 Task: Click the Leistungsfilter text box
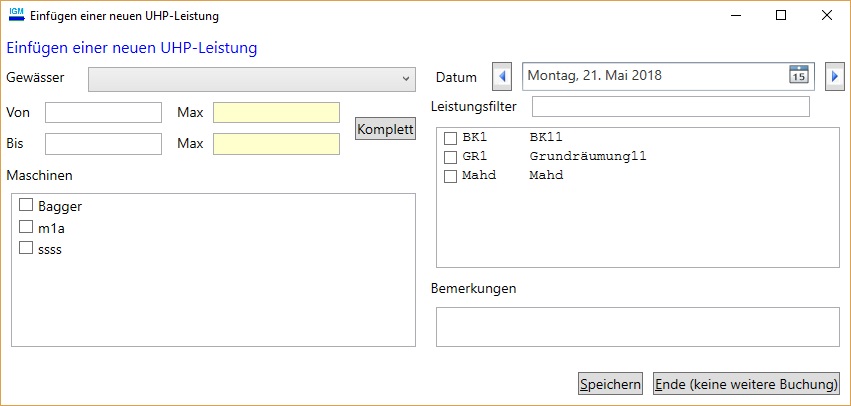tap(670, 107)
